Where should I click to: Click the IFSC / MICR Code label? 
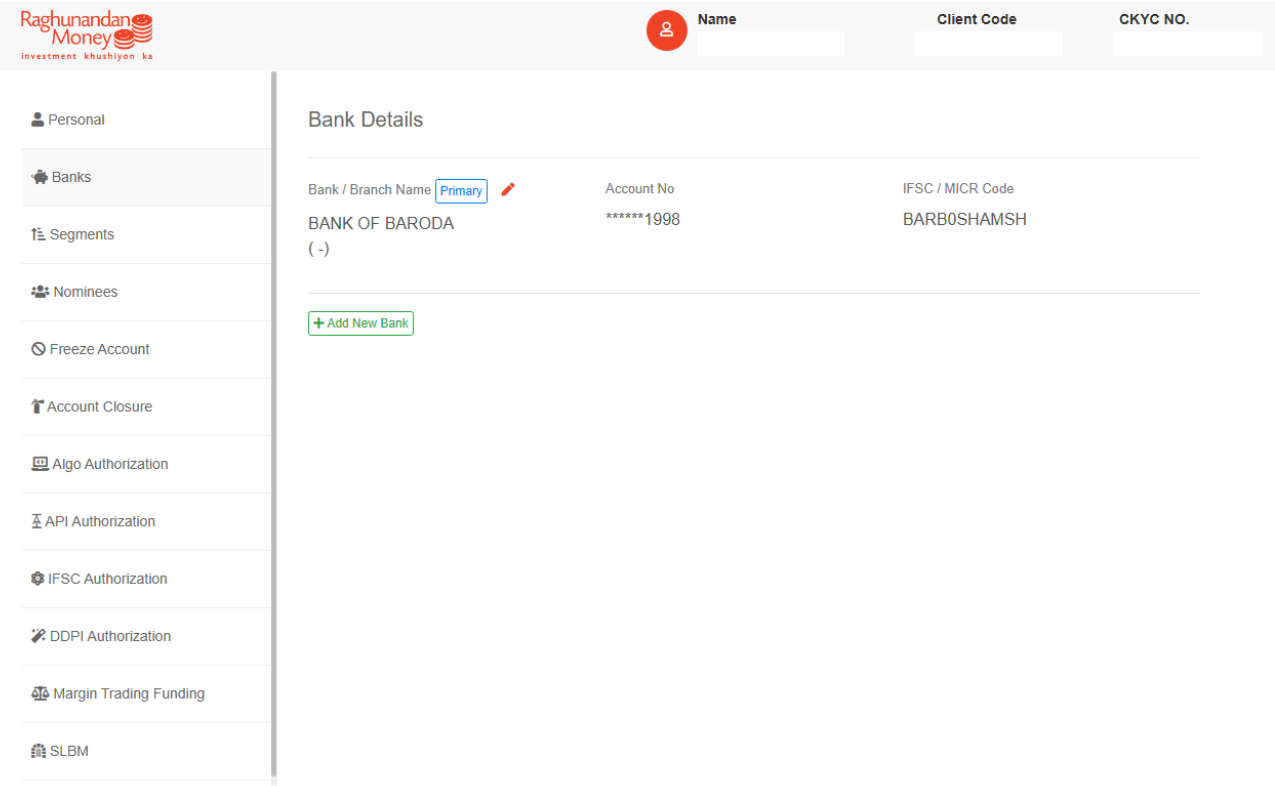[958, 189]
